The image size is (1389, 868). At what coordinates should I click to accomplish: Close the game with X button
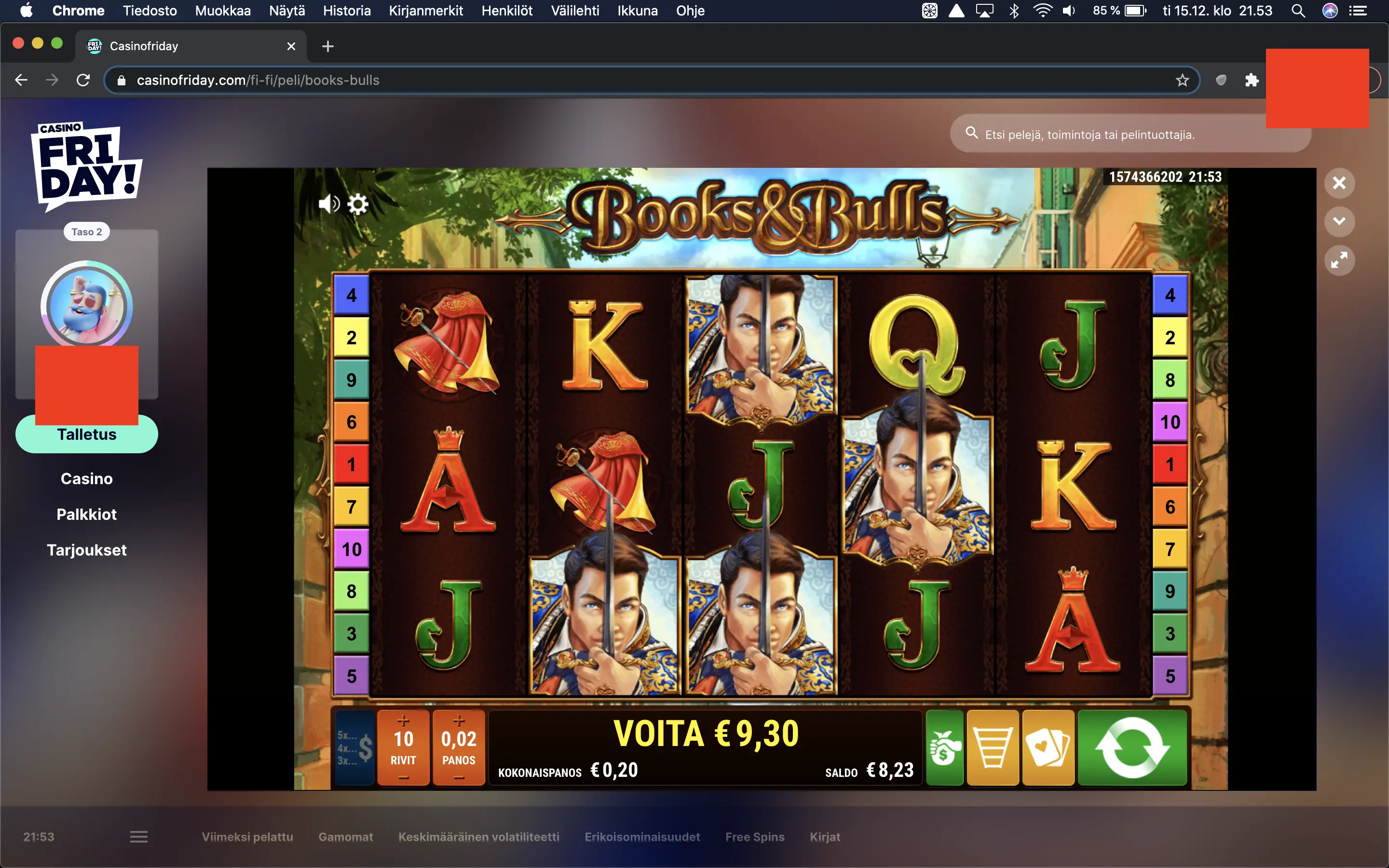point(1339,183)
